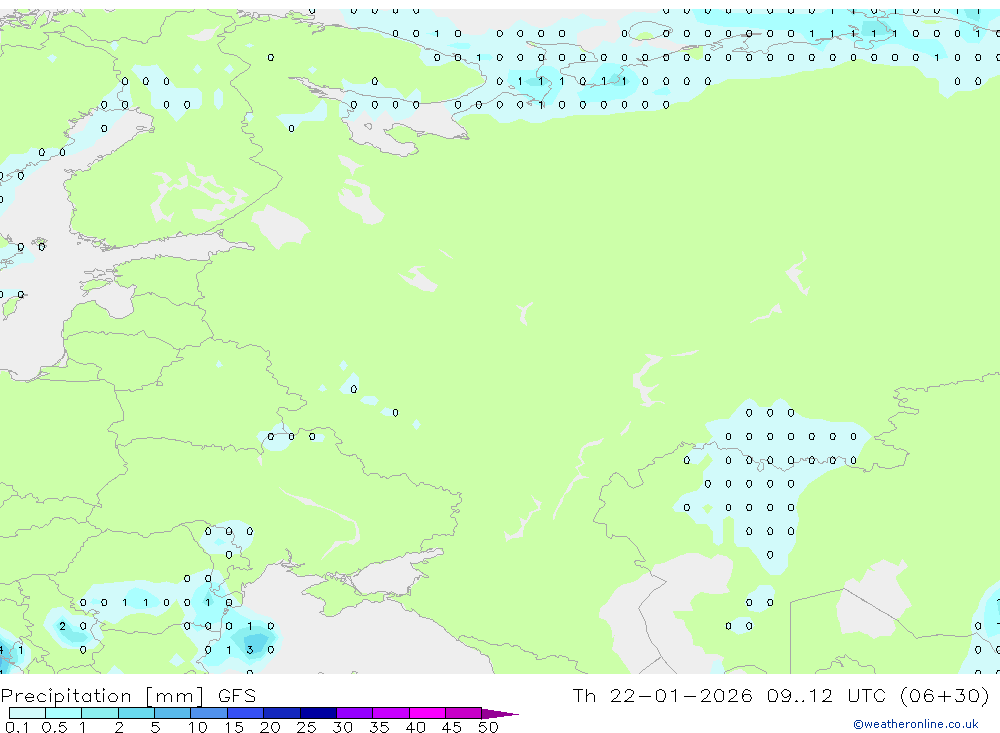
Task: Click the legend label "50"
Action: coord(488,727)
